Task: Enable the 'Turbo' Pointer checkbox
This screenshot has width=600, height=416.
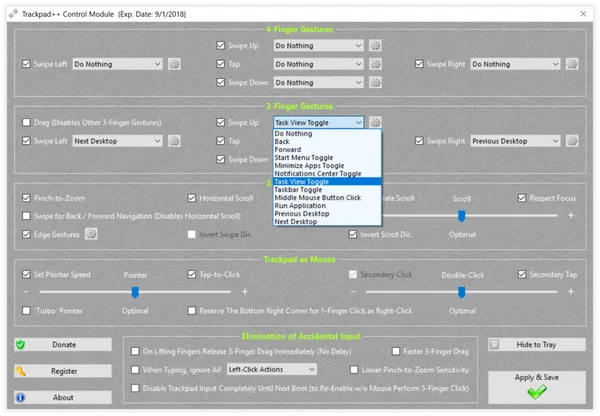Action: [x=26, y=310]
